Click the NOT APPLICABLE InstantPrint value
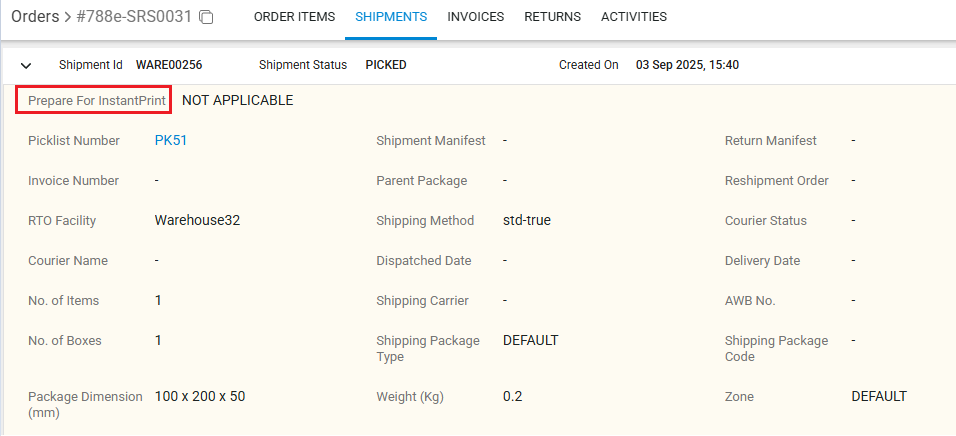956x436 pixels. 238,100
